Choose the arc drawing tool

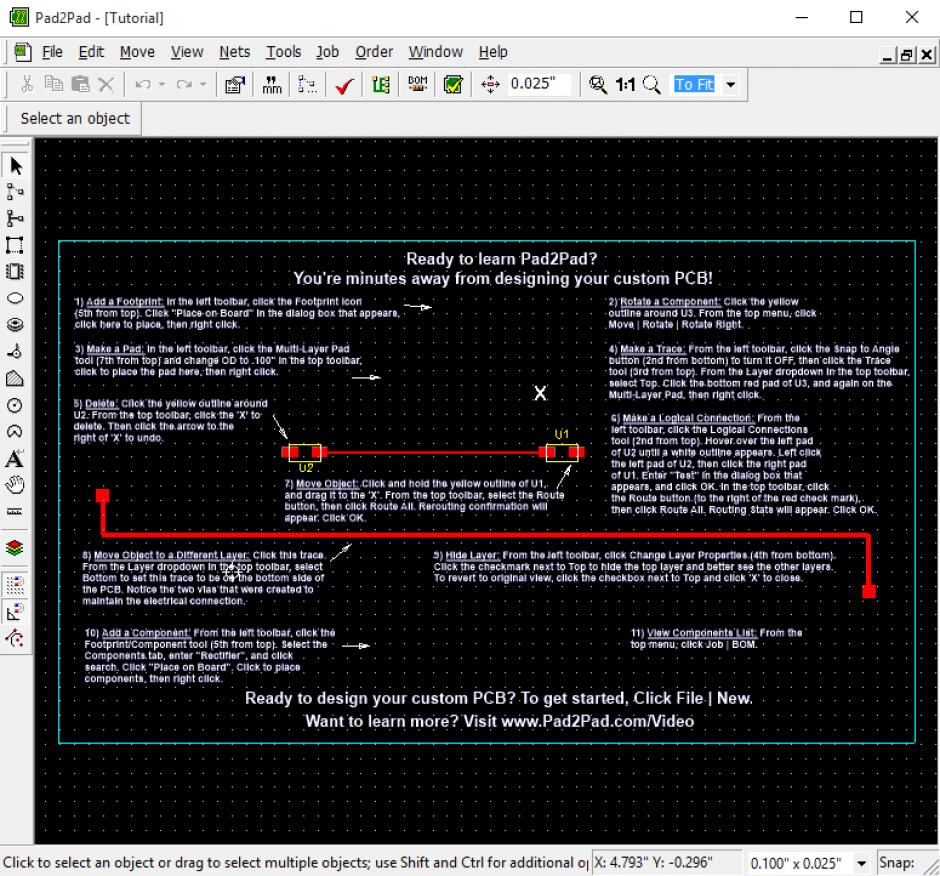[x=16, y=432]
